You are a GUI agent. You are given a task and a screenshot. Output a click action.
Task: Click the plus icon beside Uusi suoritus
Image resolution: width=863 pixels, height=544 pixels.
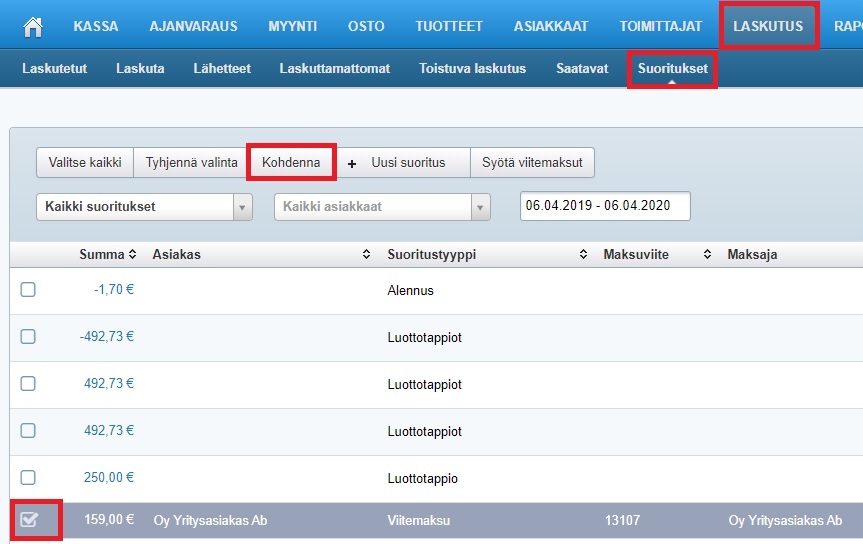click(352, 163)
